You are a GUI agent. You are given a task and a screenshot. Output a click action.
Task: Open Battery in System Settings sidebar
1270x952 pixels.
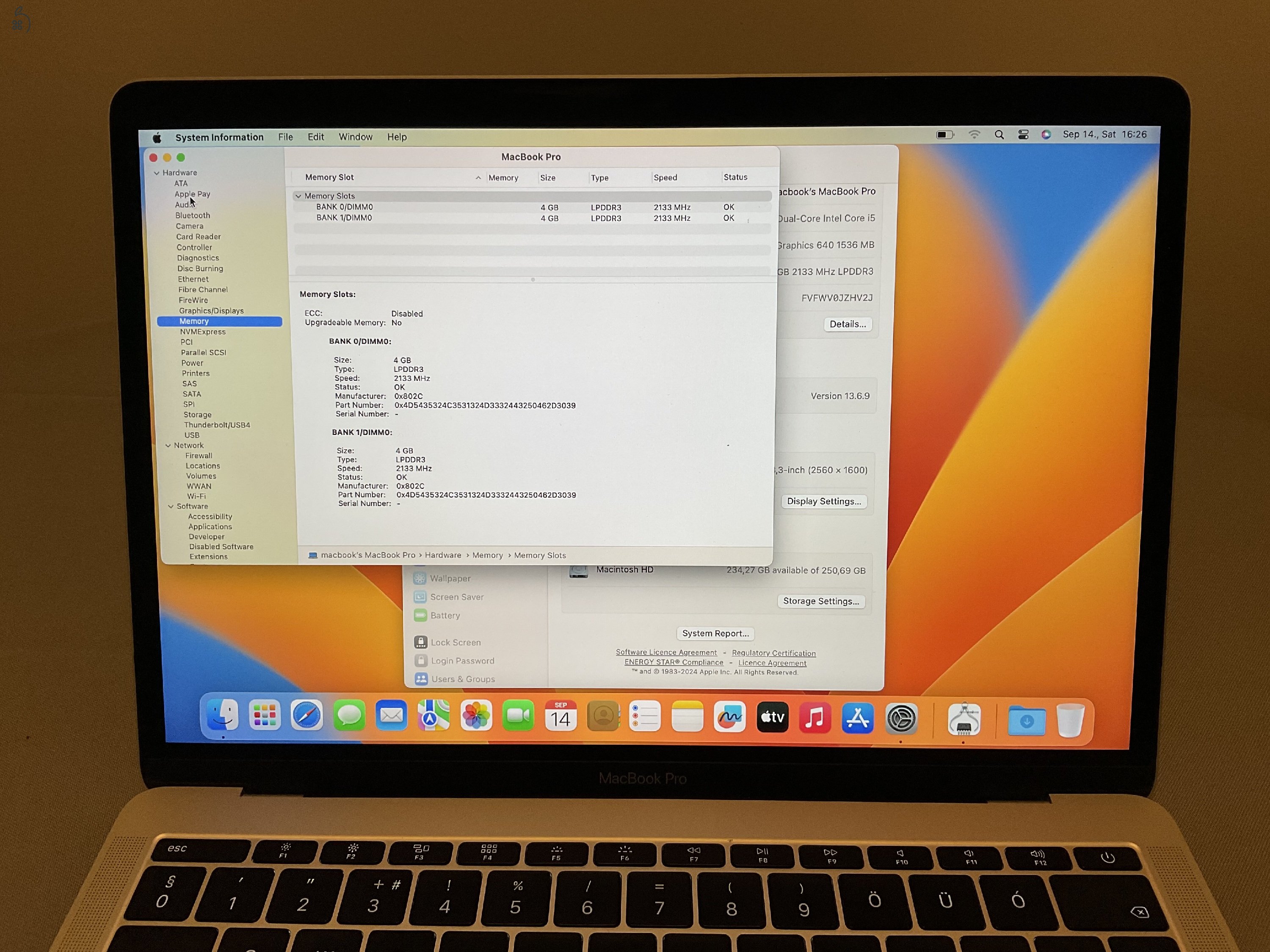tap(445, 616)
